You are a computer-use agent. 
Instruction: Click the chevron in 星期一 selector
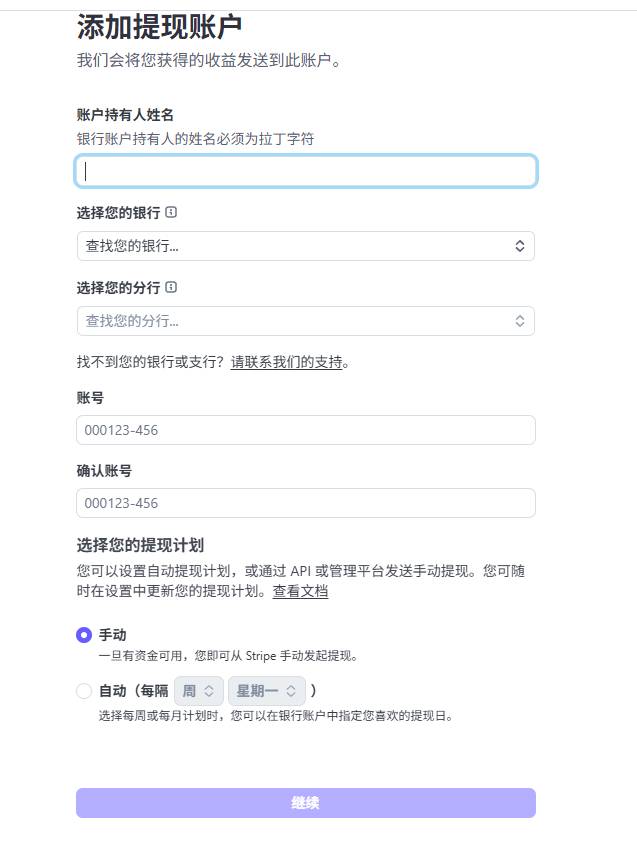click(291, 691)
